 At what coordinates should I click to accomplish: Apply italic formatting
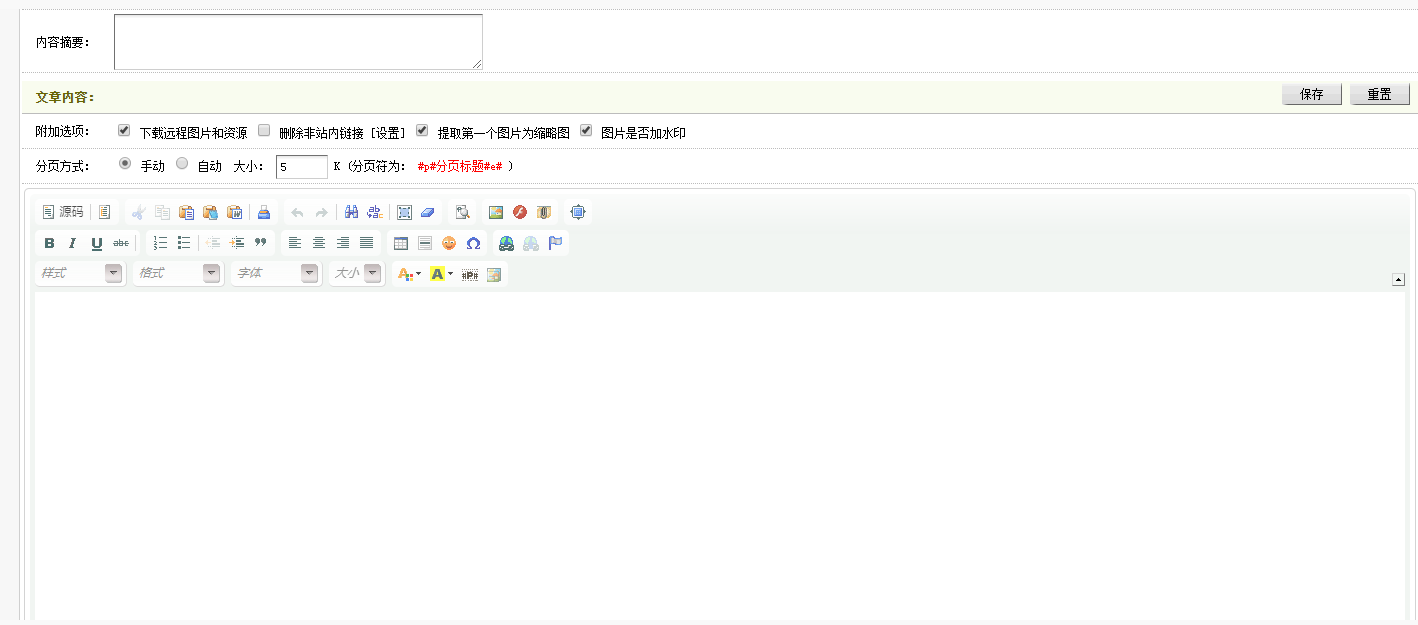pos(72,243)
